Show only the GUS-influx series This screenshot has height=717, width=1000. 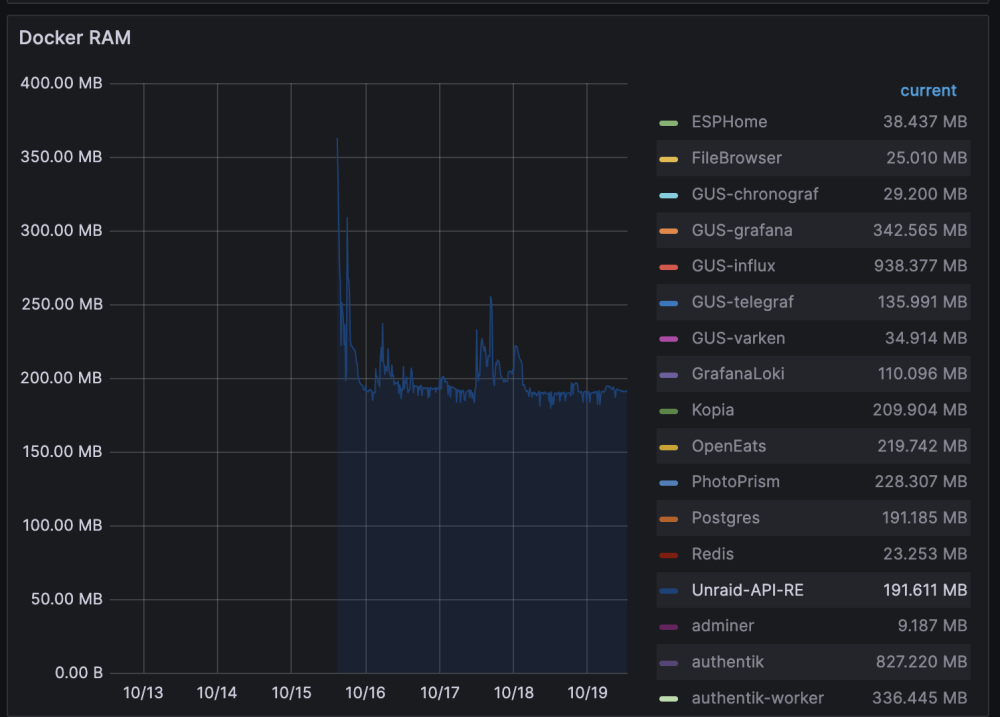pyautogui.click(x=733, y=266)
